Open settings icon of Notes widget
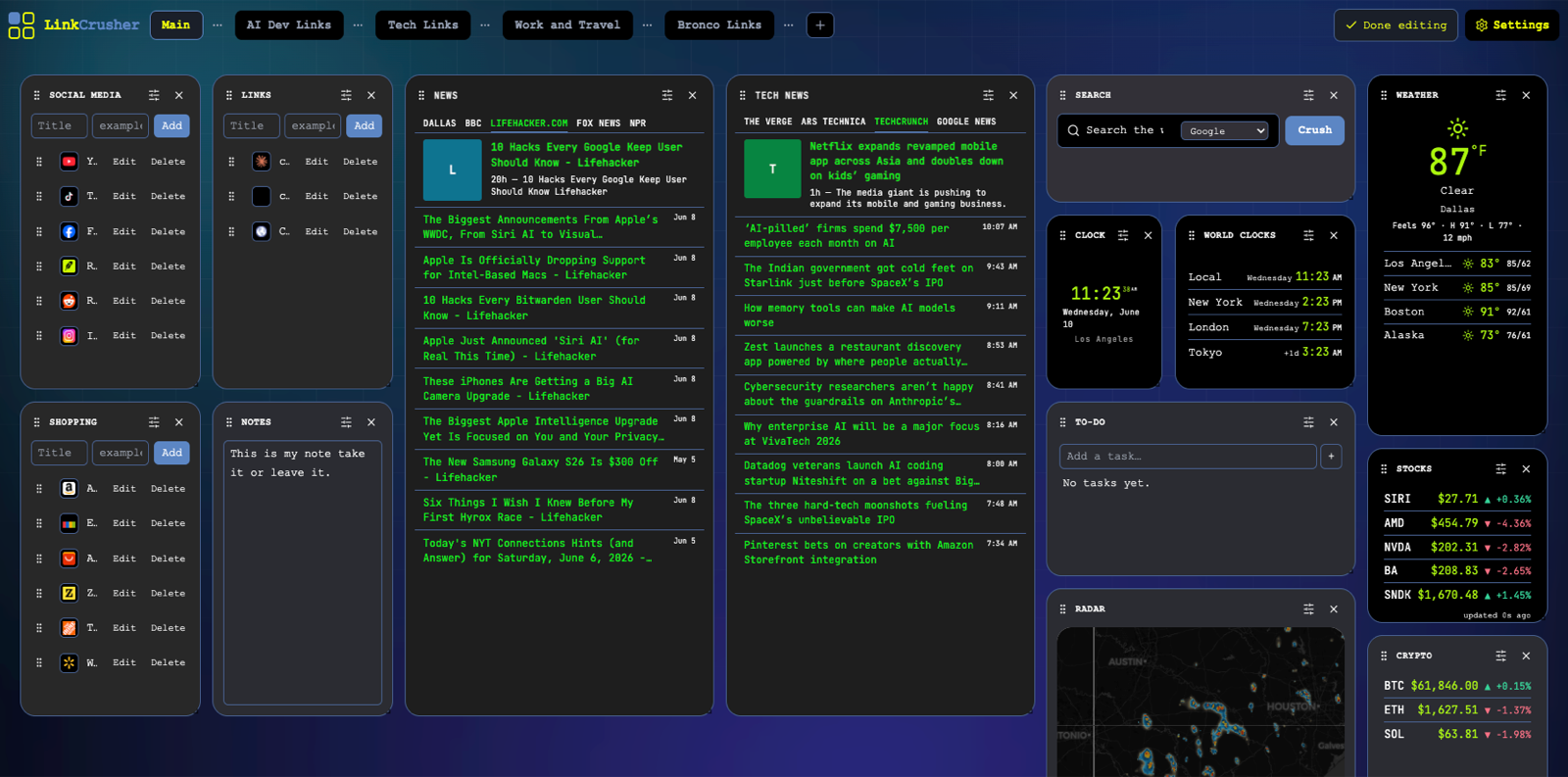This screenshot has width=1568, height=777. tap(346, 422)
